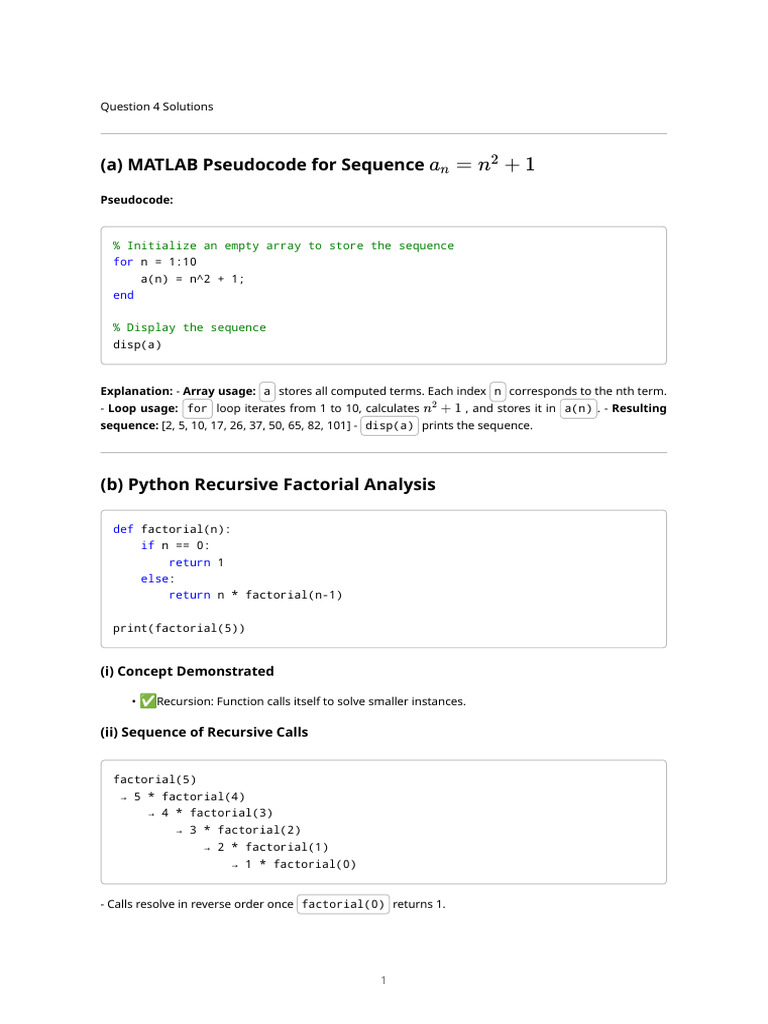The width and height of the screenshot is (768, 1024).
Task: Click the '(i) Concept Demonstrated' subheading
Action: click(187, 671)
